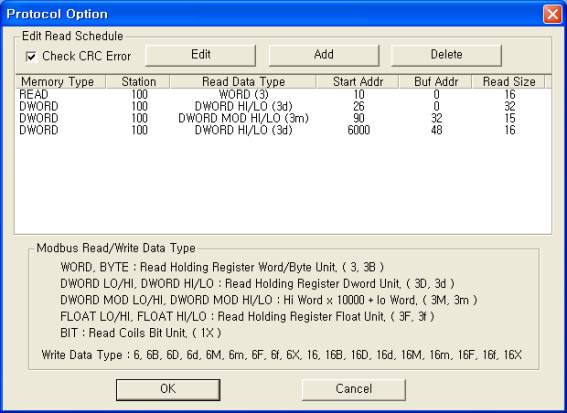Click the Edit button

pos(200,55)
